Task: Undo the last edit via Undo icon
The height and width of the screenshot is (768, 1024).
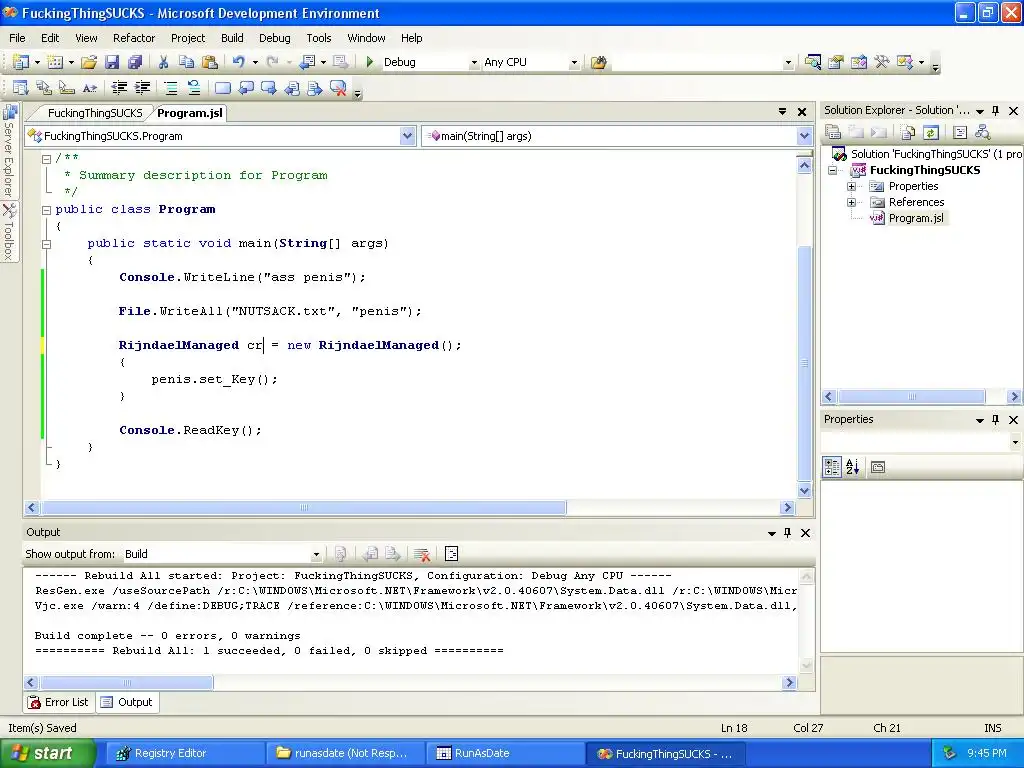Action: [238, 62]
